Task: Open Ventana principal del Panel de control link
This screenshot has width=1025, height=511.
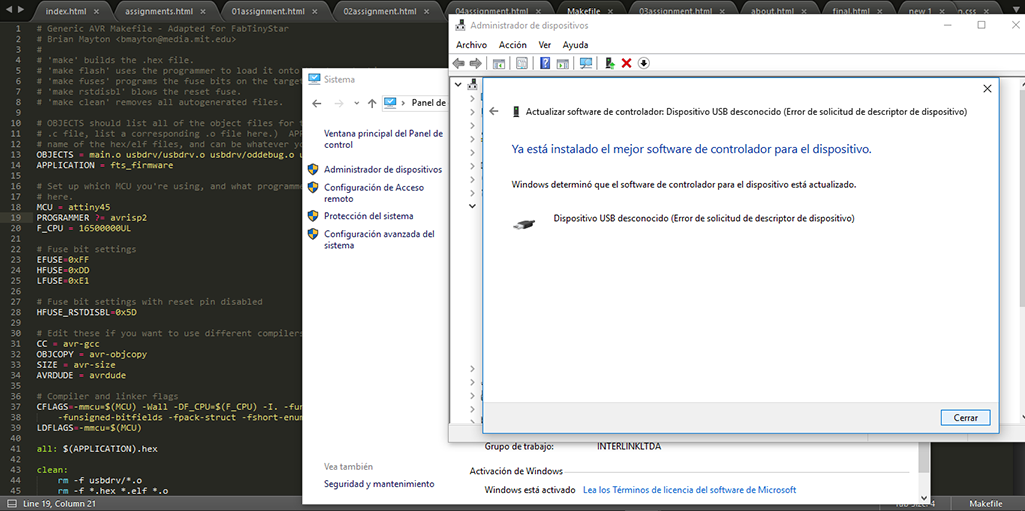Action: [383, 139]
